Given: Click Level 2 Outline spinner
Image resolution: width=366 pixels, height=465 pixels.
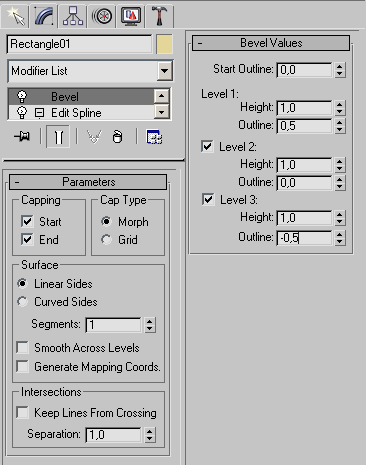Looking at the screenshot, I should coord(340,183).
